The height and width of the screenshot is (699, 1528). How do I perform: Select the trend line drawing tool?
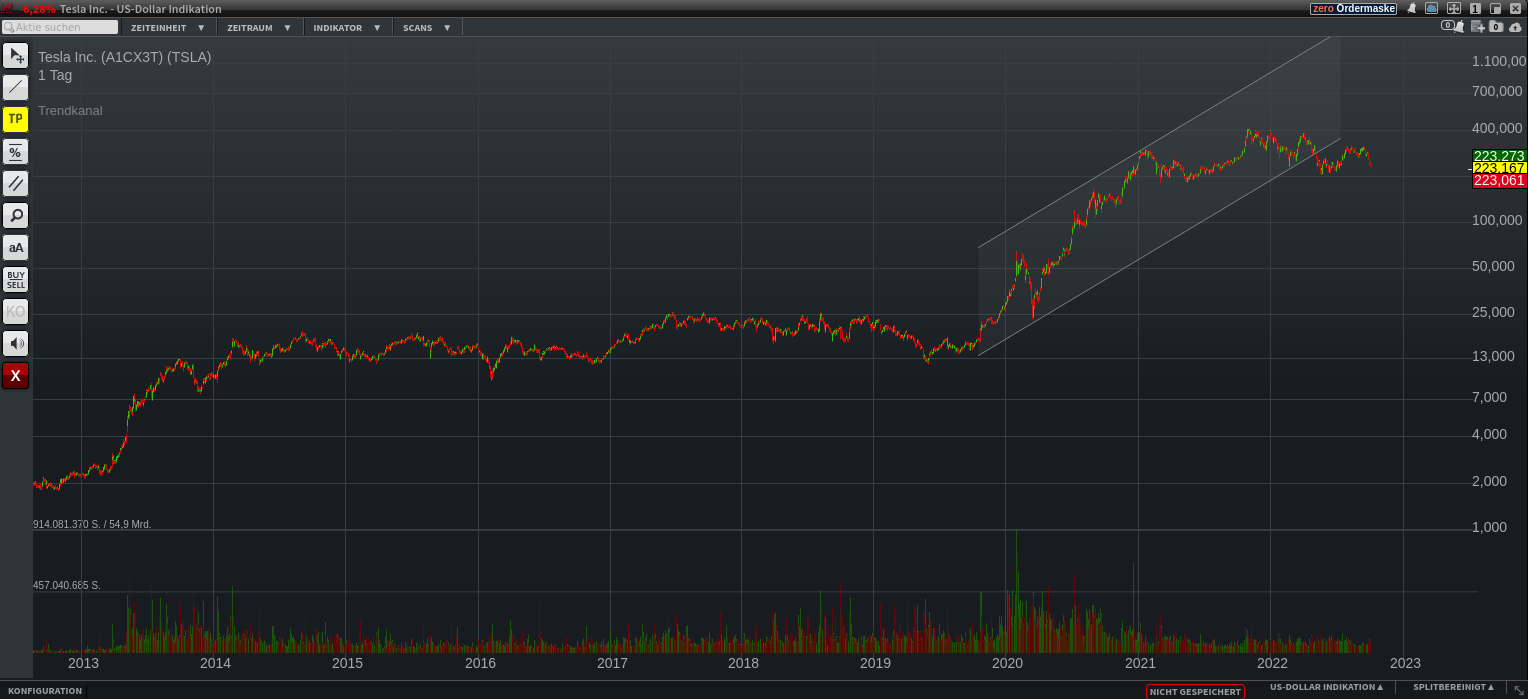tap(15, 87)
